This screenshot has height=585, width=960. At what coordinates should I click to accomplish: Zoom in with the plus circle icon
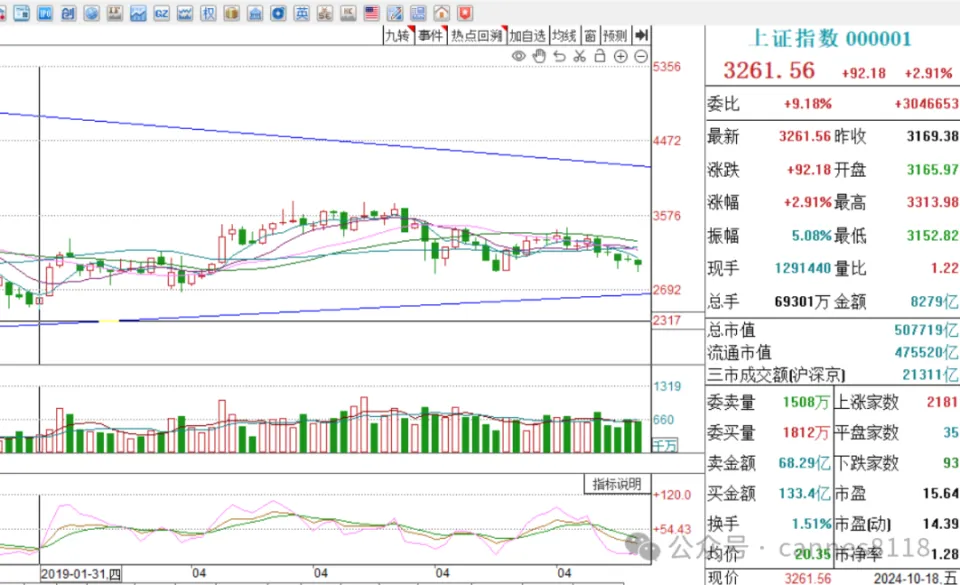620,56
